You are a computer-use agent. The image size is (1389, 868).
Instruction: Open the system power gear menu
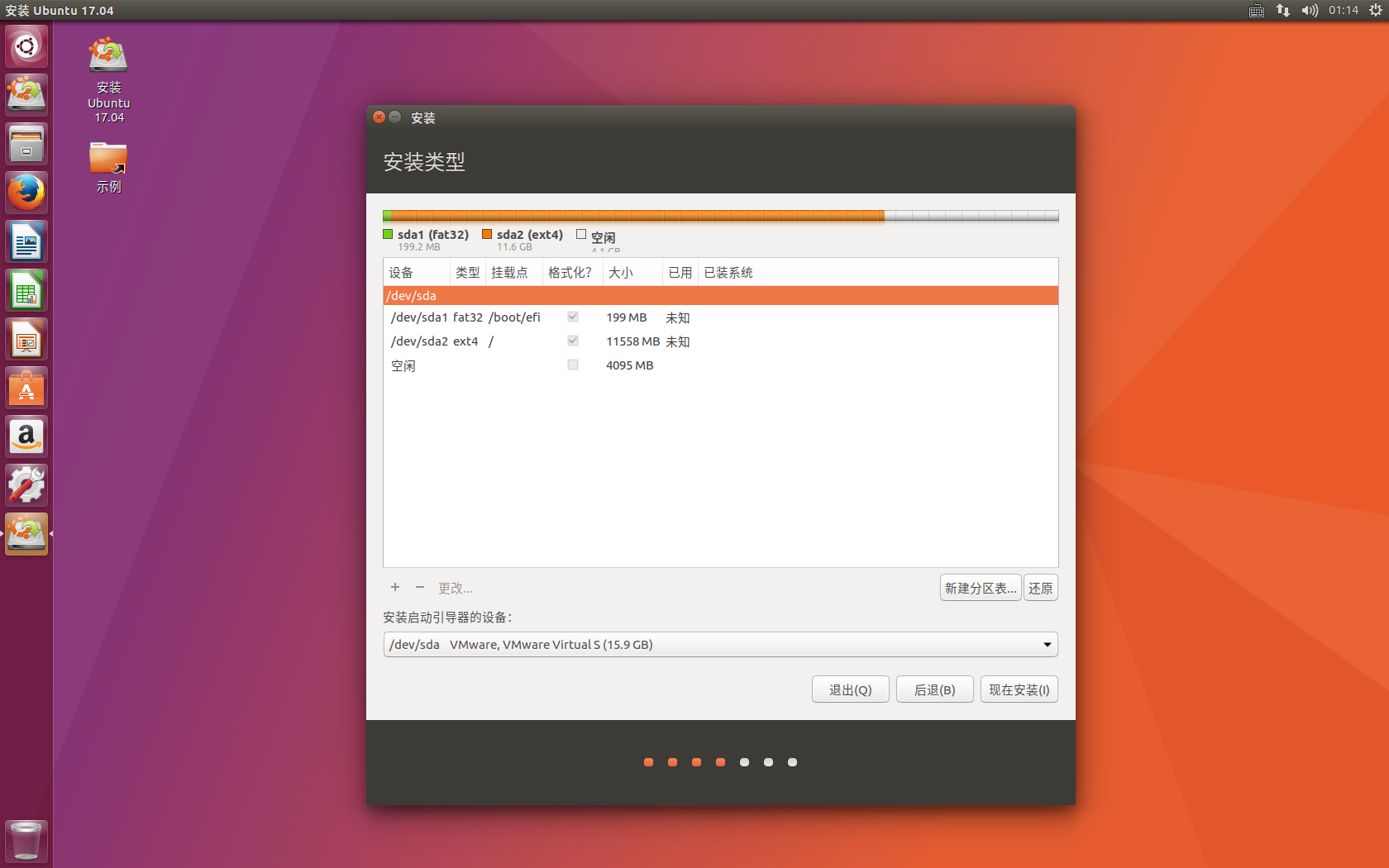pos(1375,11)
